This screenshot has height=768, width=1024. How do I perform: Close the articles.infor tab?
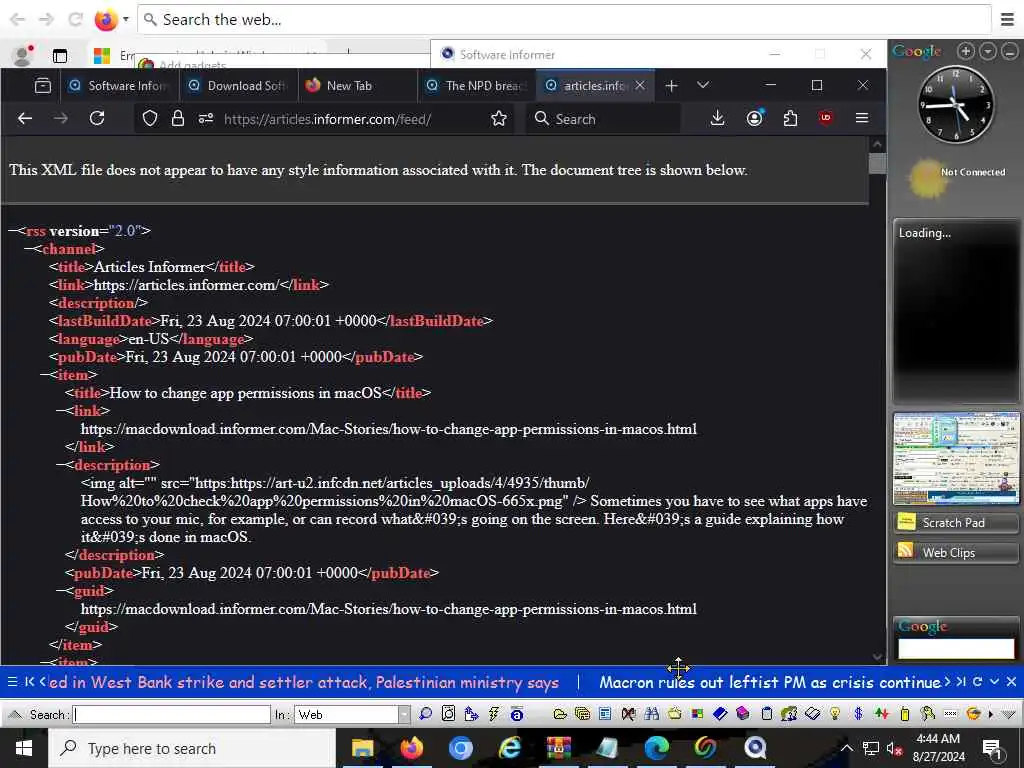click(640, 86)
